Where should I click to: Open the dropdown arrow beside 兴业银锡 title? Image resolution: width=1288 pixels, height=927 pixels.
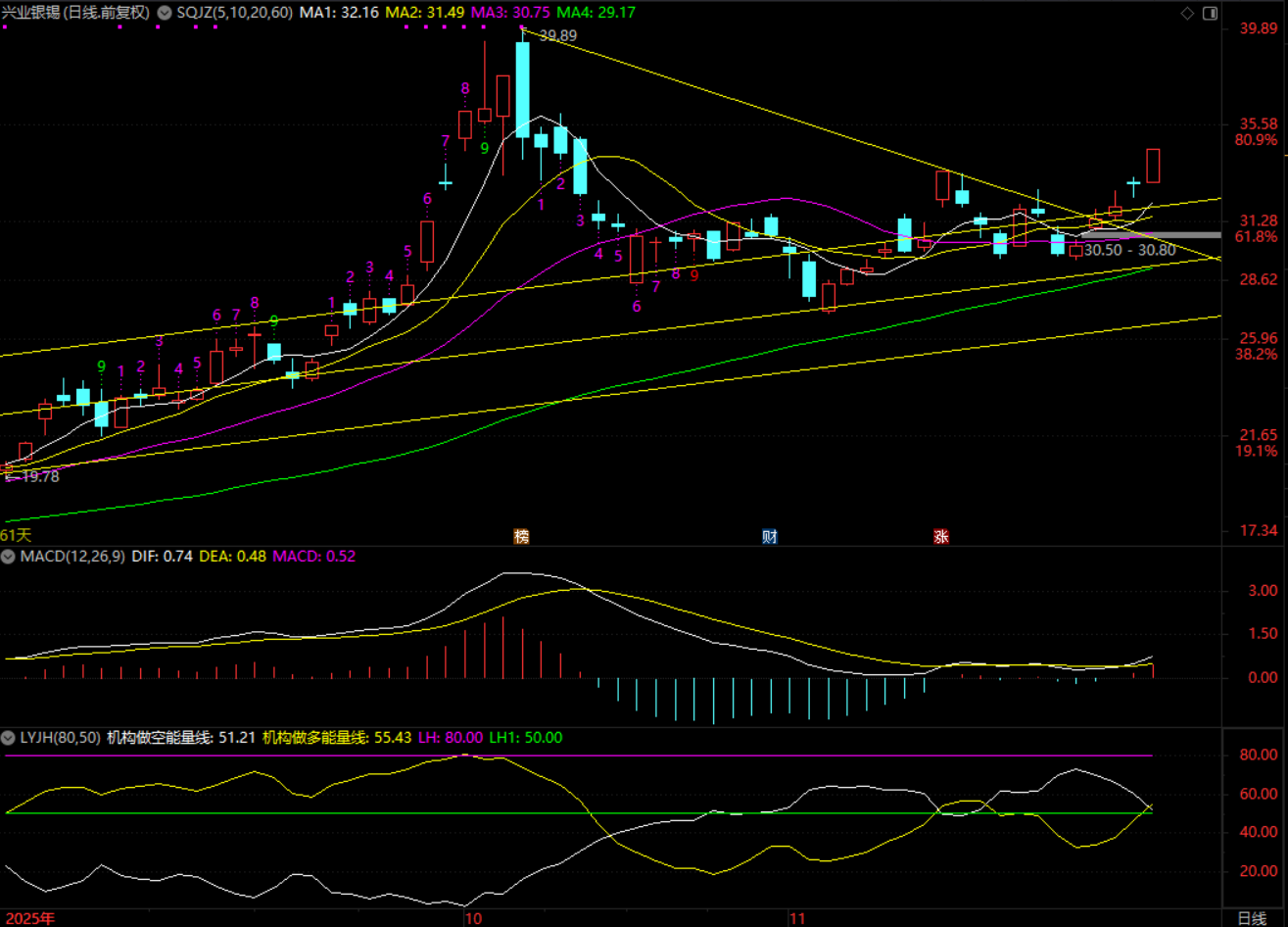(x=164, y=13)
